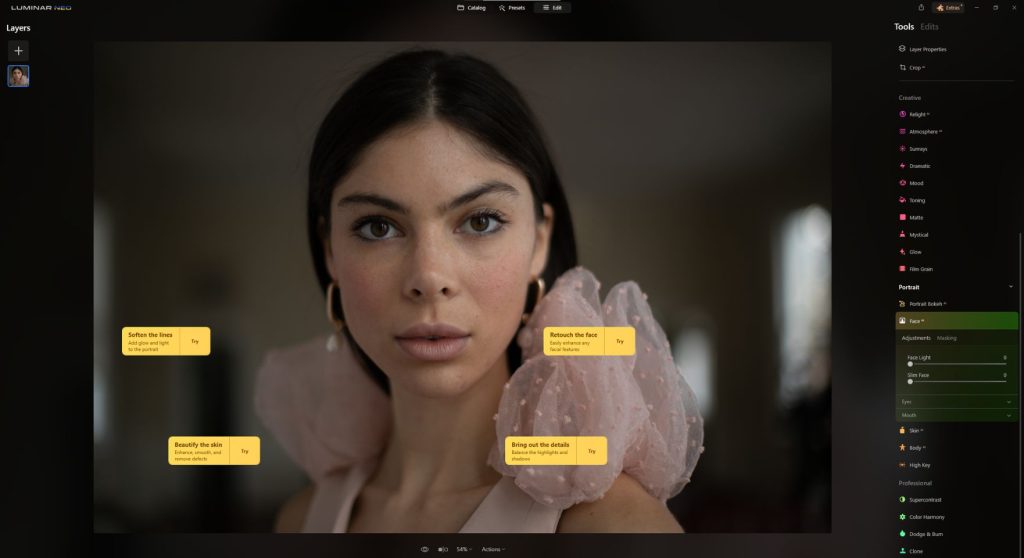Image resolution: width=1024 pixels, height=558 pixels.
Task: Open the Edits tab in the right panel
Action: coord(929,27)
